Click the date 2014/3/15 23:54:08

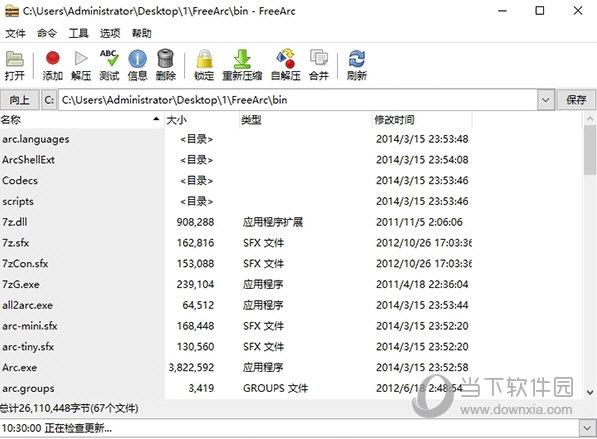pyautogui.click(x=422, y=160)
